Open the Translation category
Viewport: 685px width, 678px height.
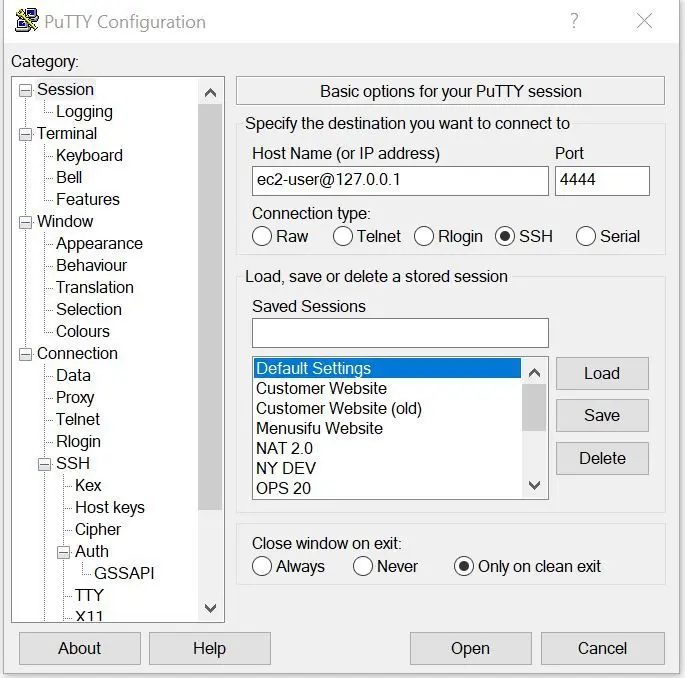[95, 287]
